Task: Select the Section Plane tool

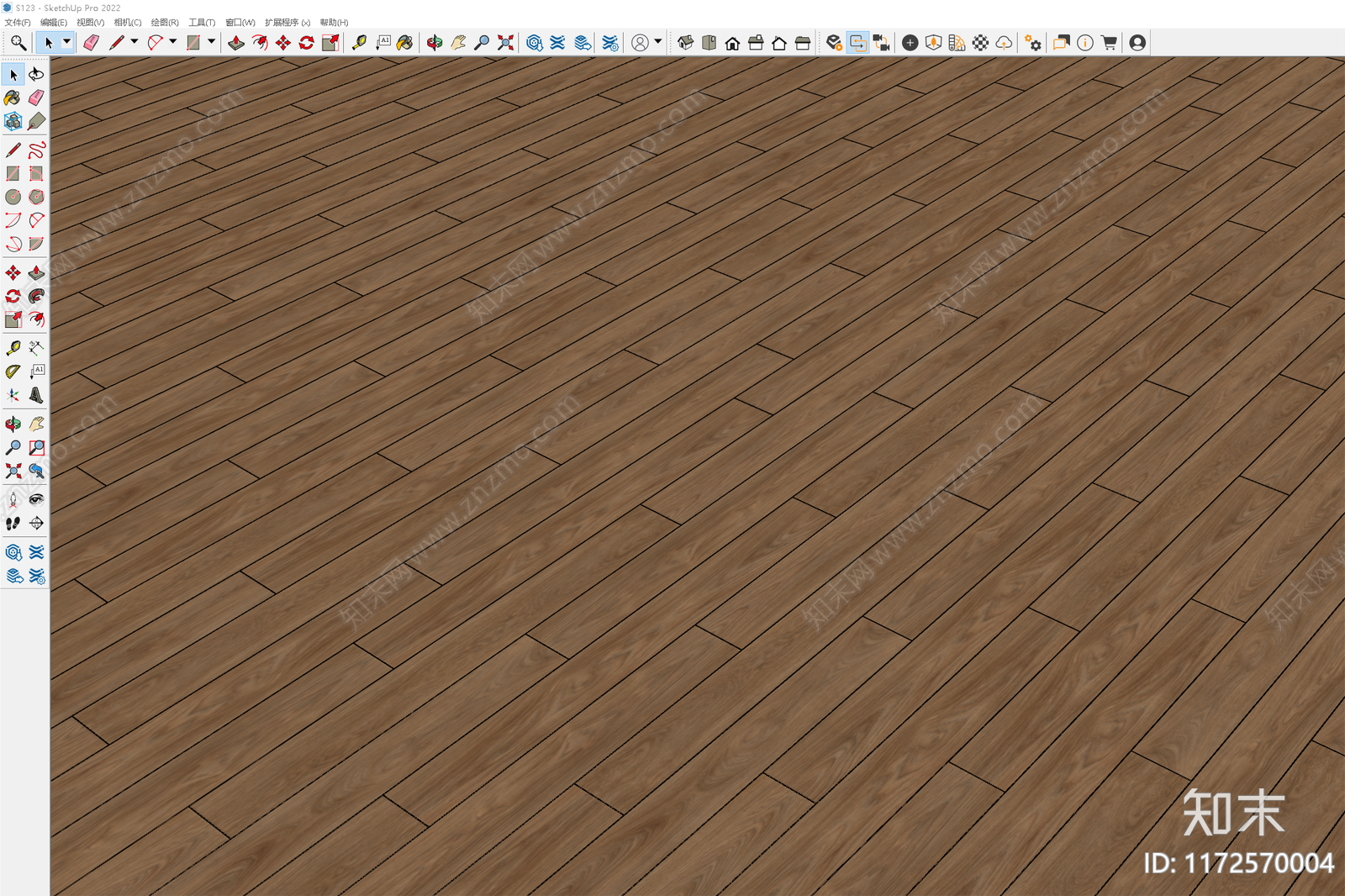Action: (x=36, y=524)
